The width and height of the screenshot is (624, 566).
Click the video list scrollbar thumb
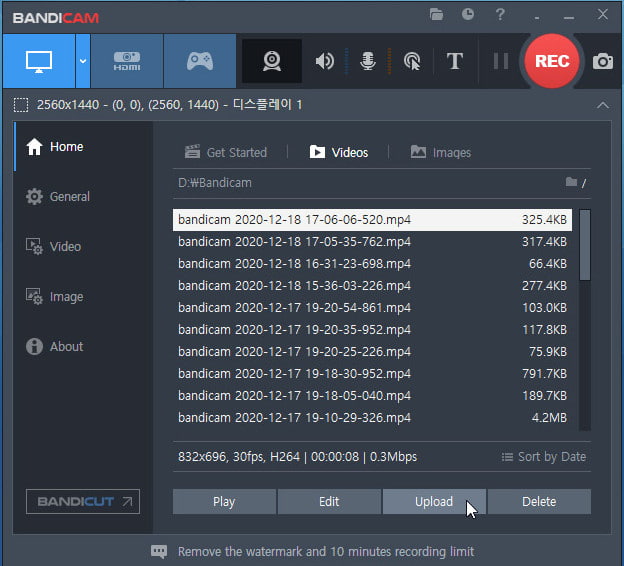coord(585,245)
